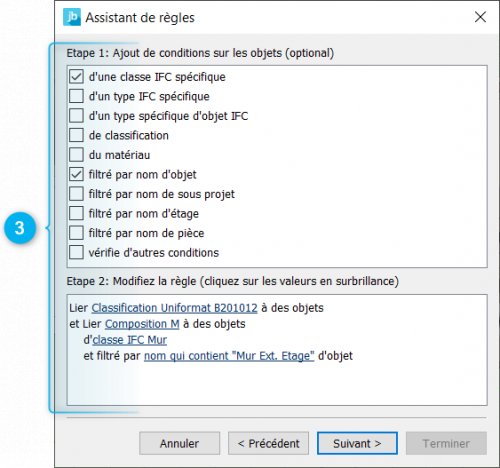Screen dimensions: 500x468
Task: Click the Annuler button
Action: (x=179, y=443)
